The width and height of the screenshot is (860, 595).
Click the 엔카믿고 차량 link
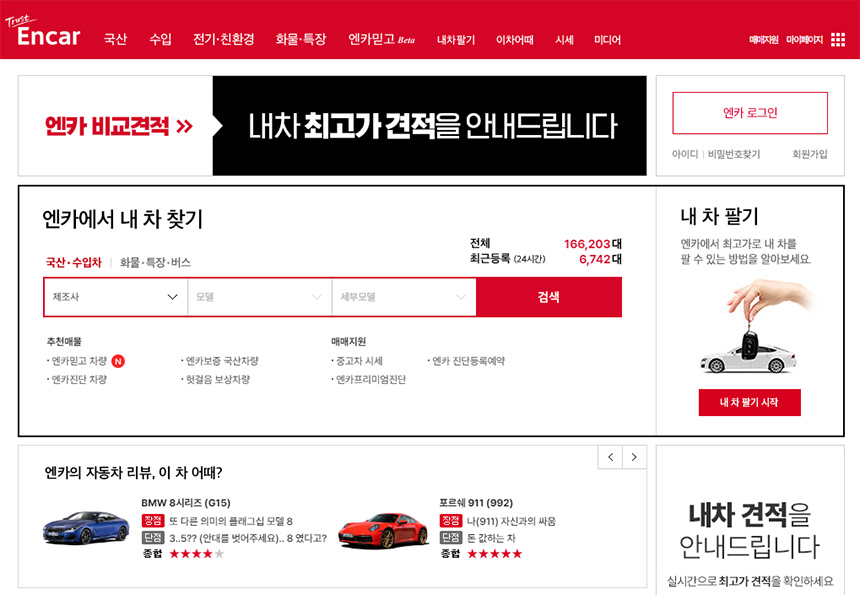[79, 361]
